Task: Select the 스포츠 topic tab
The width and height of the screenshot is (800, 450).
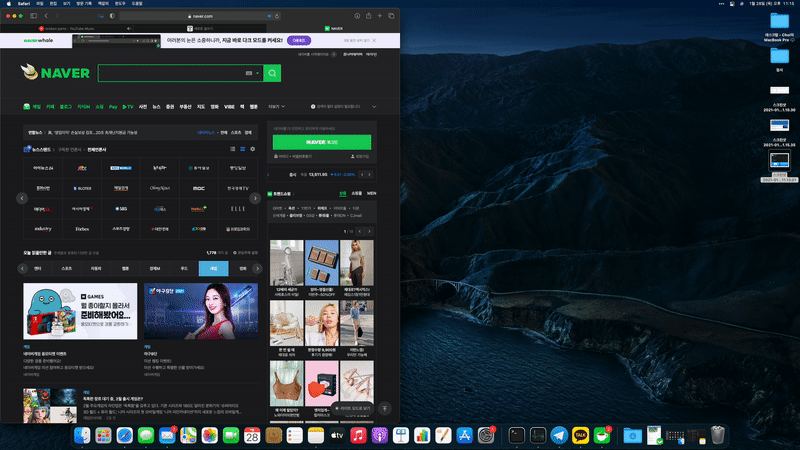Action: pyautogui.click(x=67, y=268)
